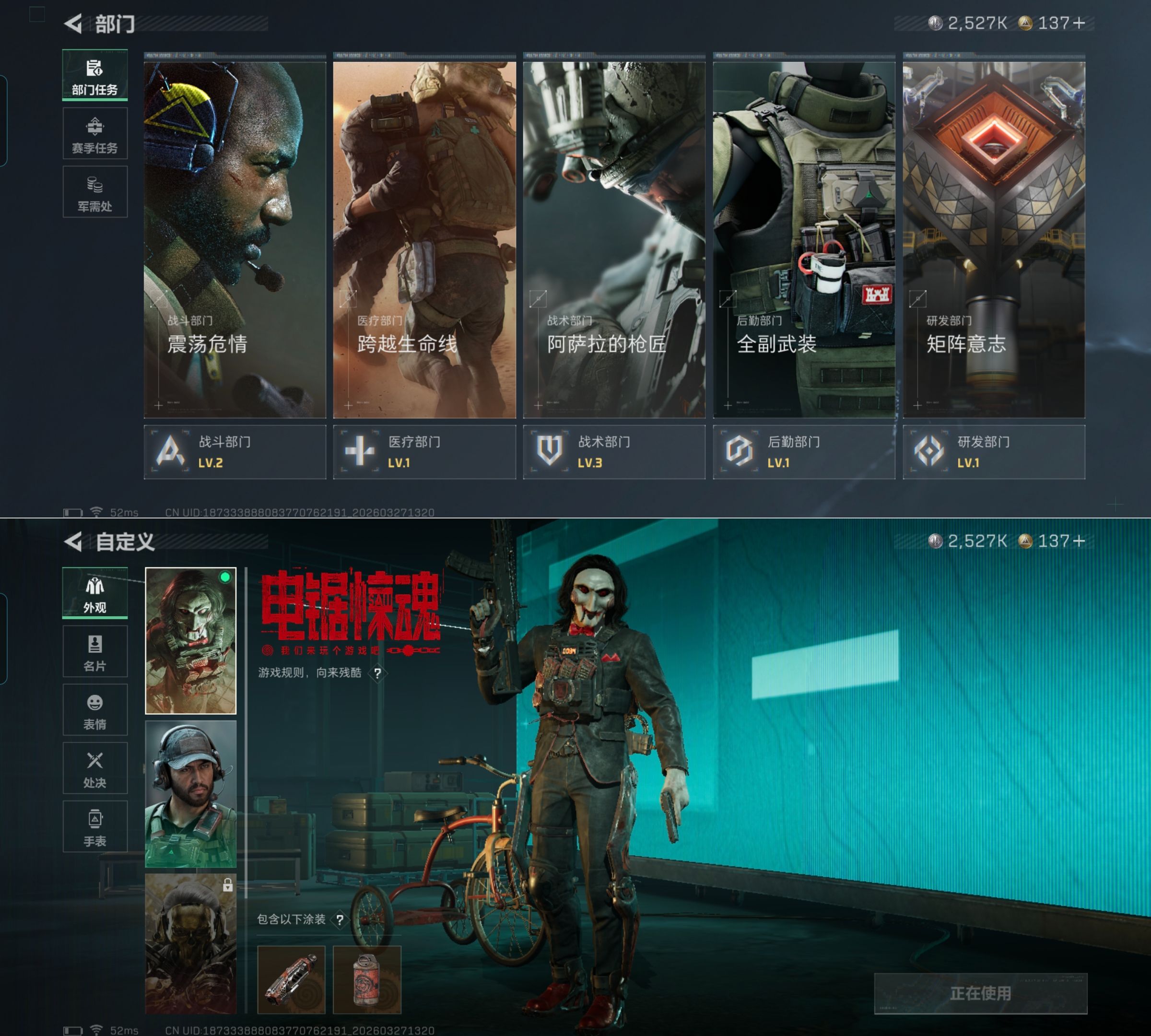Viewport: 1151px width, 1036px height.
Task: Click back arrow next to 自定义
Action: click(73, 542)
